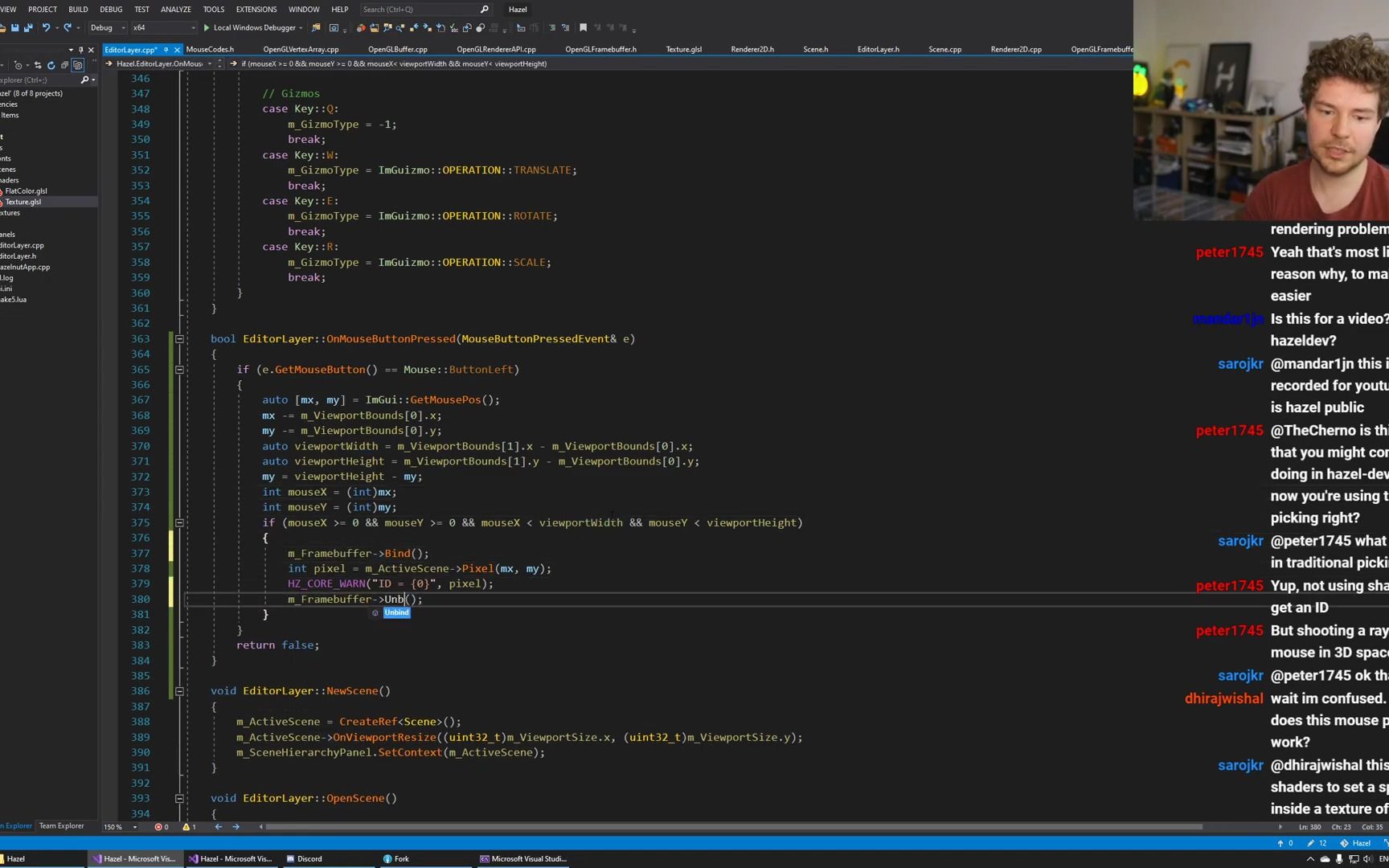This screenshot has width=1389, height=868.
Task: Switch to the Team Explorer tab
Action: pos(62,826)
